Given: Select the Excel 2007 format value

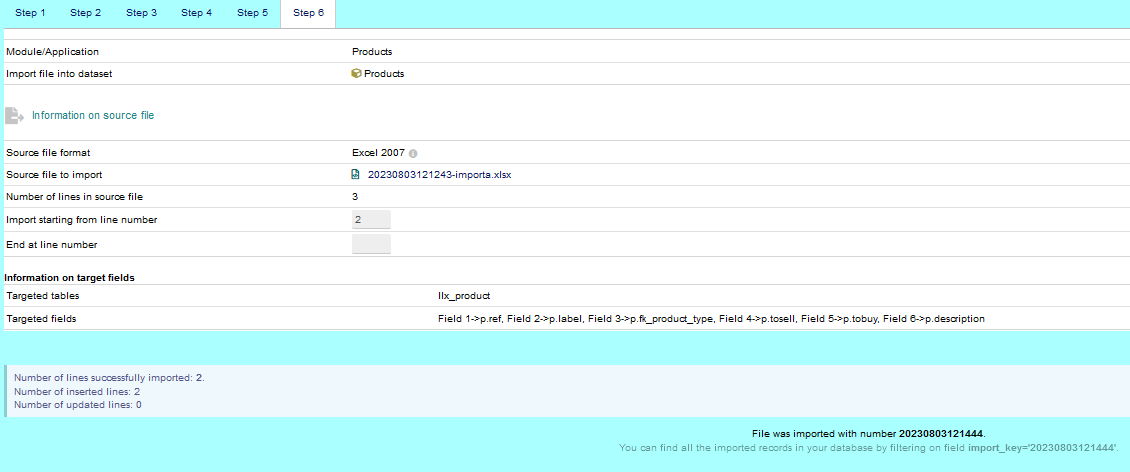Looking at the screenshot, I should (379, 153).
